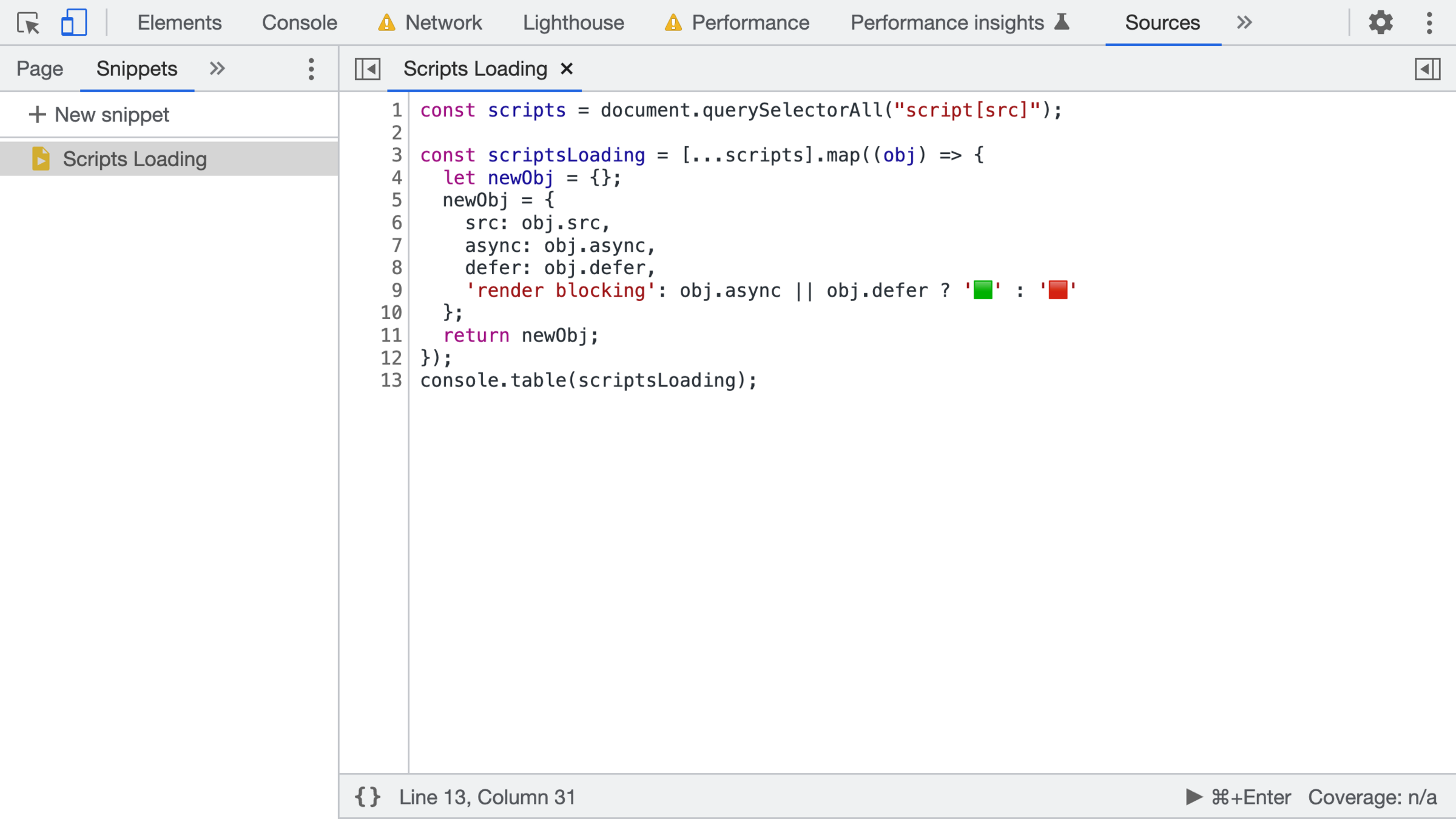Select the Scripts Loading snippet file
Viewport: 1456px width, 819px height.
[135, 159]
